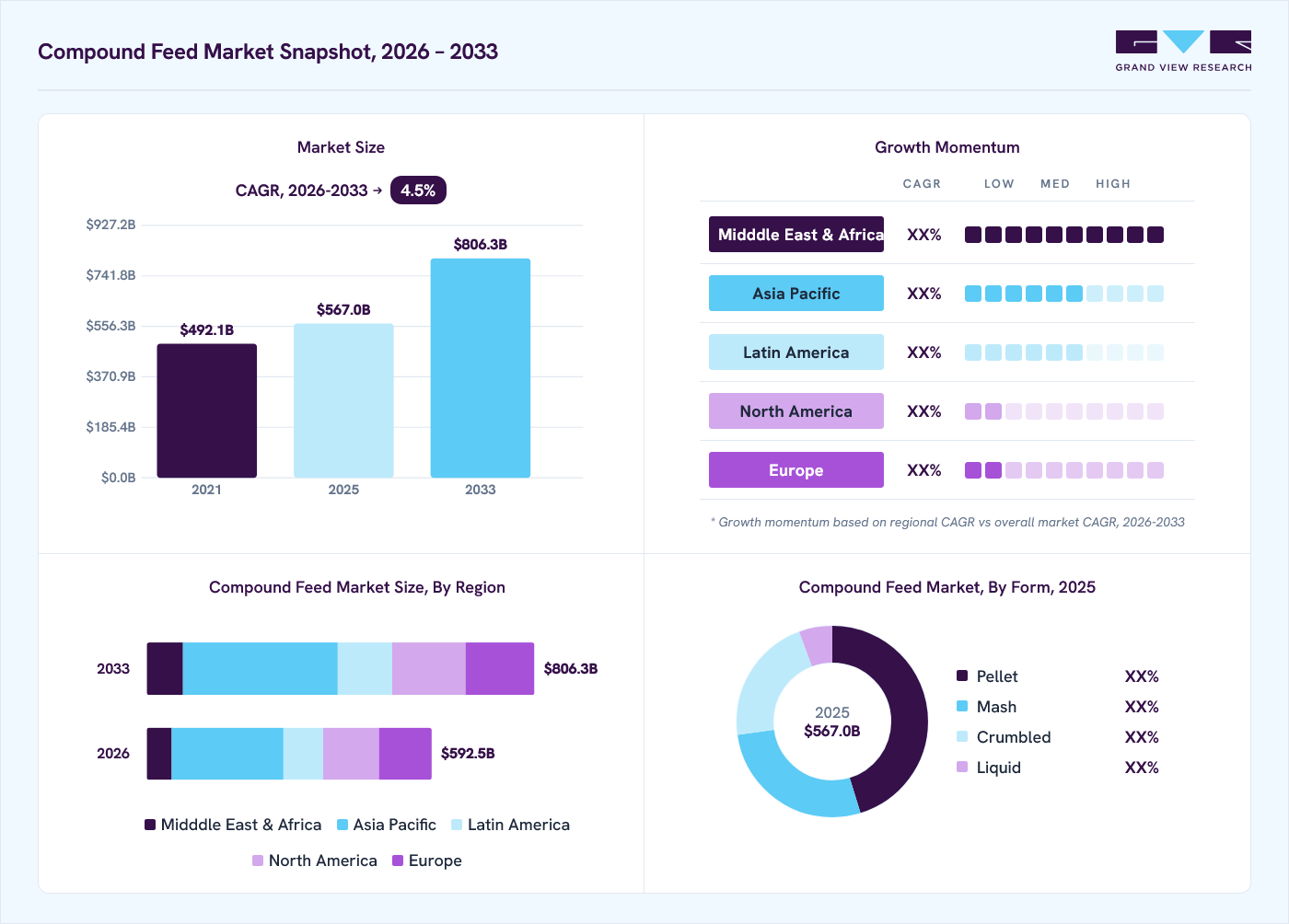Image resolution: width=1289 pixels, height=924 pixels.
Task: Click the North America segment in 2026 bar
Action: [x=351, y=754]
